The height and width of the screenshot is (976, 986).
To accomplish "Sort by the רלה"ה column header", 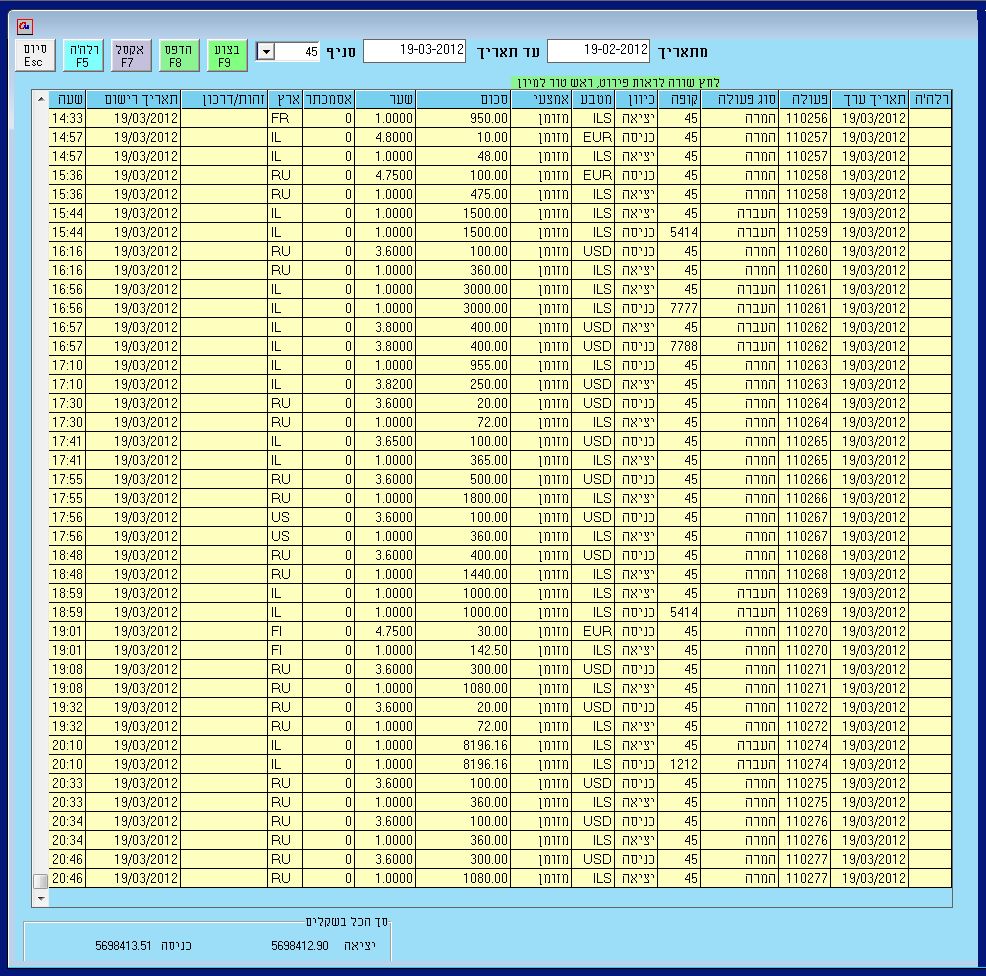I will [x=930, y=99].
